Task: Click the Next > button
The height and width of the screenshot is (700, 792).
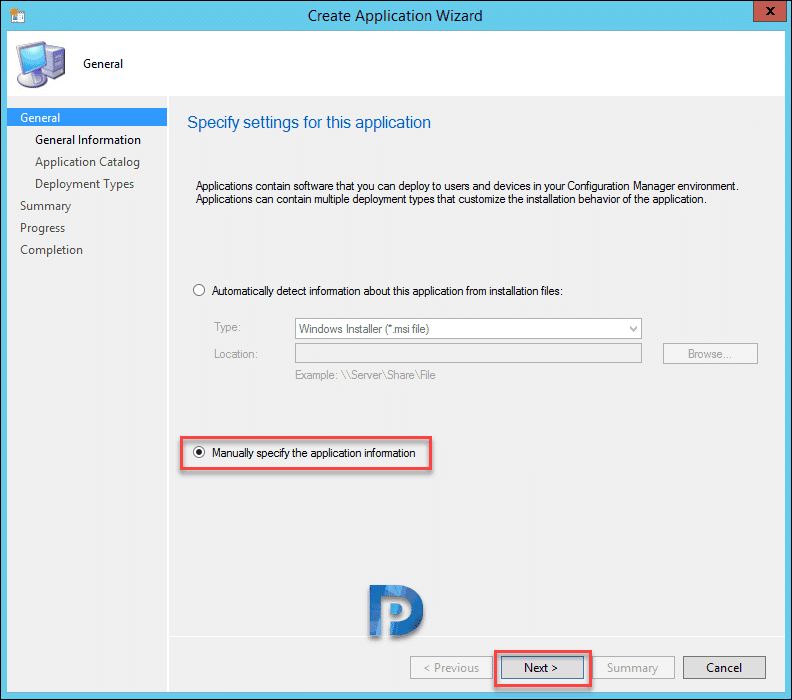Action: pos(542,668)
